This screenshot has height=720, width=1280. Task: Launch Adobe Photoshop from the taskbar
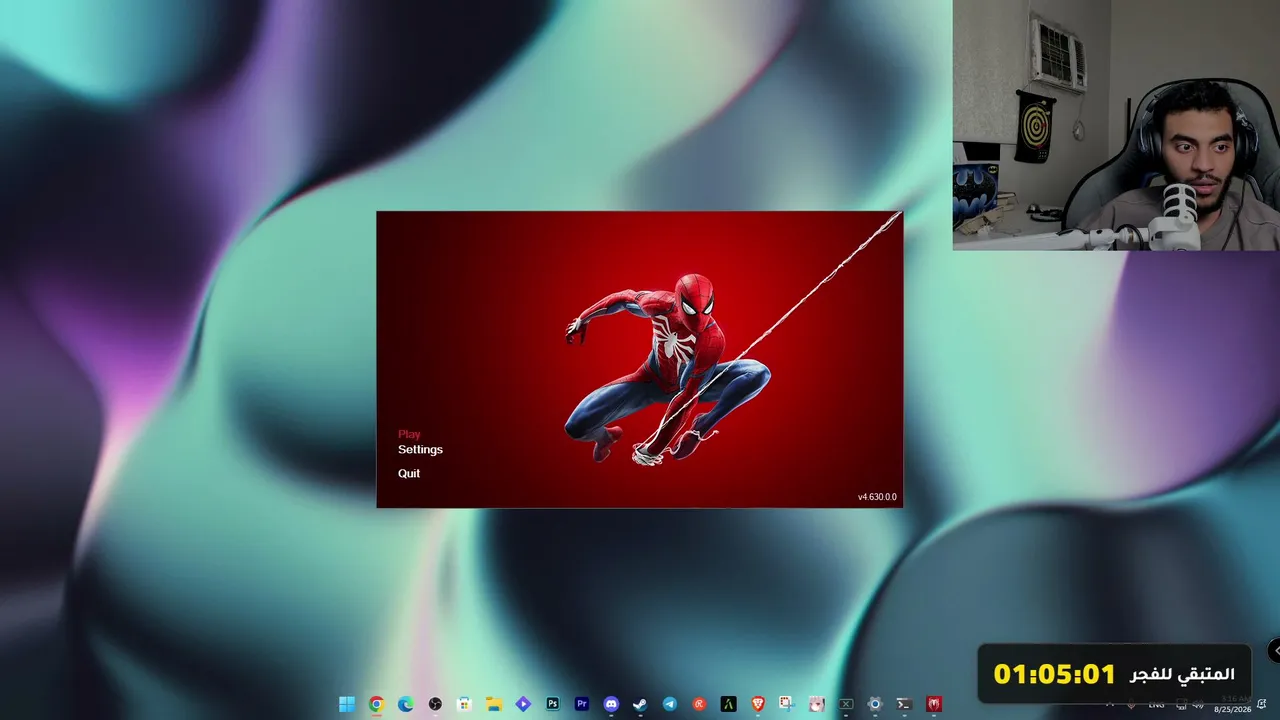[x=552, y=704]
